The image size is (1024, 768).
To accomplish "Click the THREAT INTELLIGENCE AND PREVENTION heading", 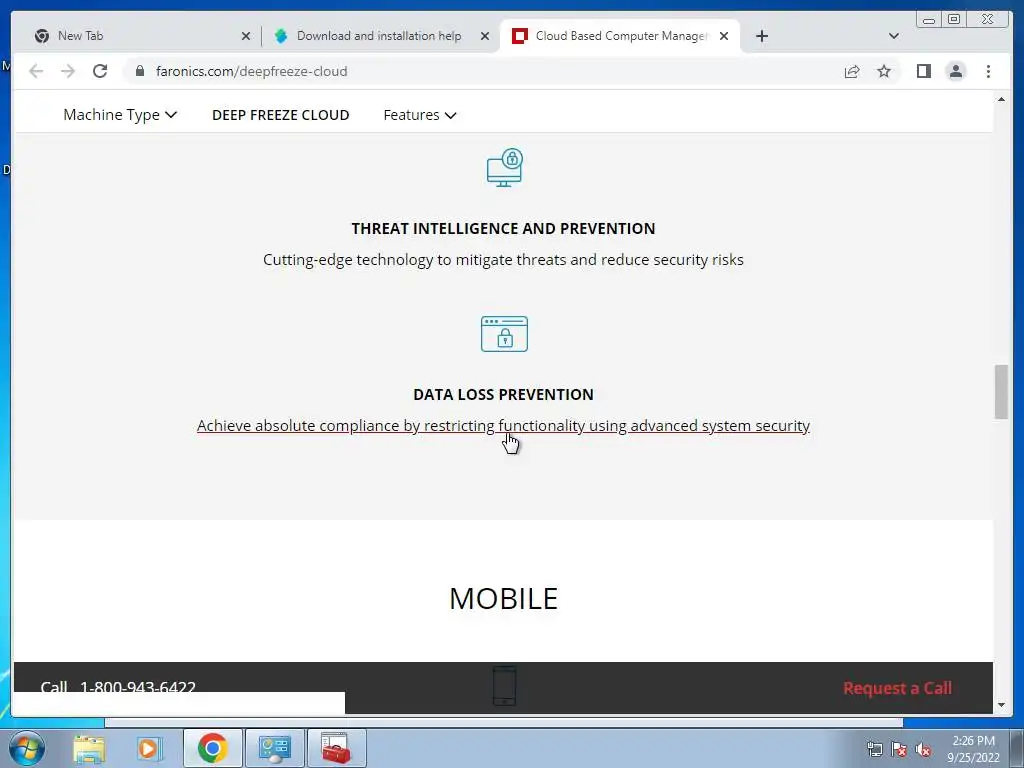I will tap(504, 229).
